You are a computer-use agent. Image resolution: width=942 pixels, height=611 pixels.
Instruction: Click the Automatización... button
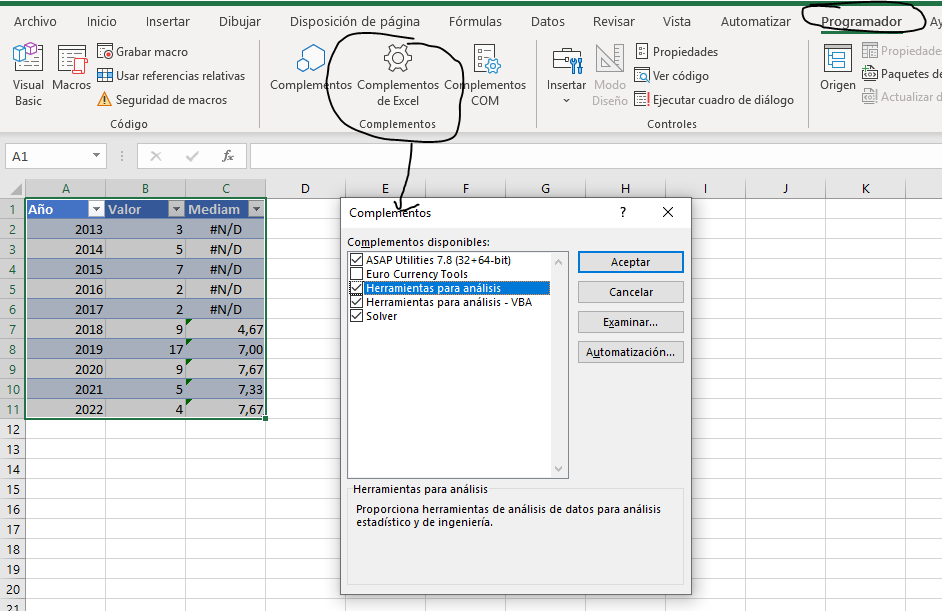point(630,352)
